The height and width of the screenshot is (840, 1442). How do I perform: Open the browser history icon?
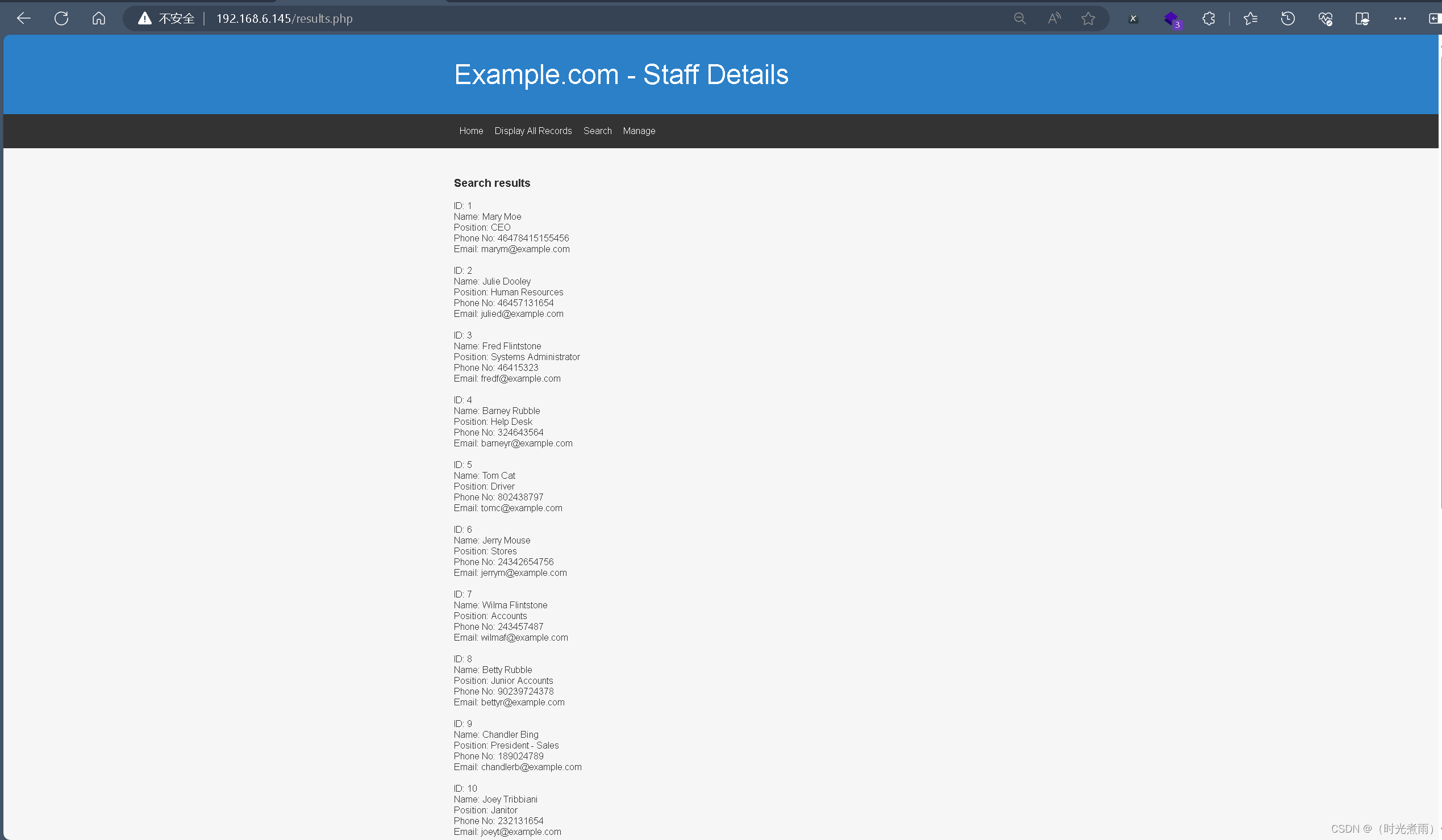1287,18
